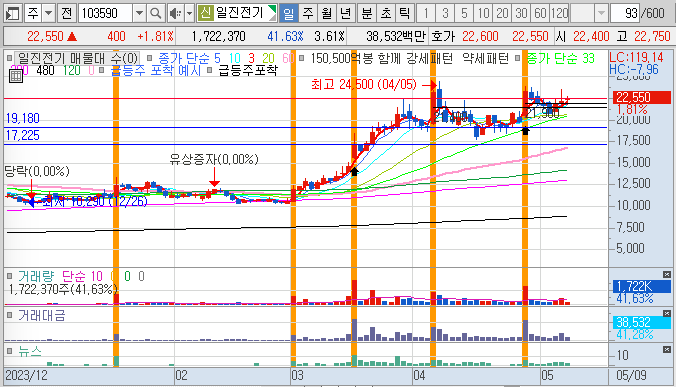
Task: Close the 거래대금 pane
Action: (667, 313)
